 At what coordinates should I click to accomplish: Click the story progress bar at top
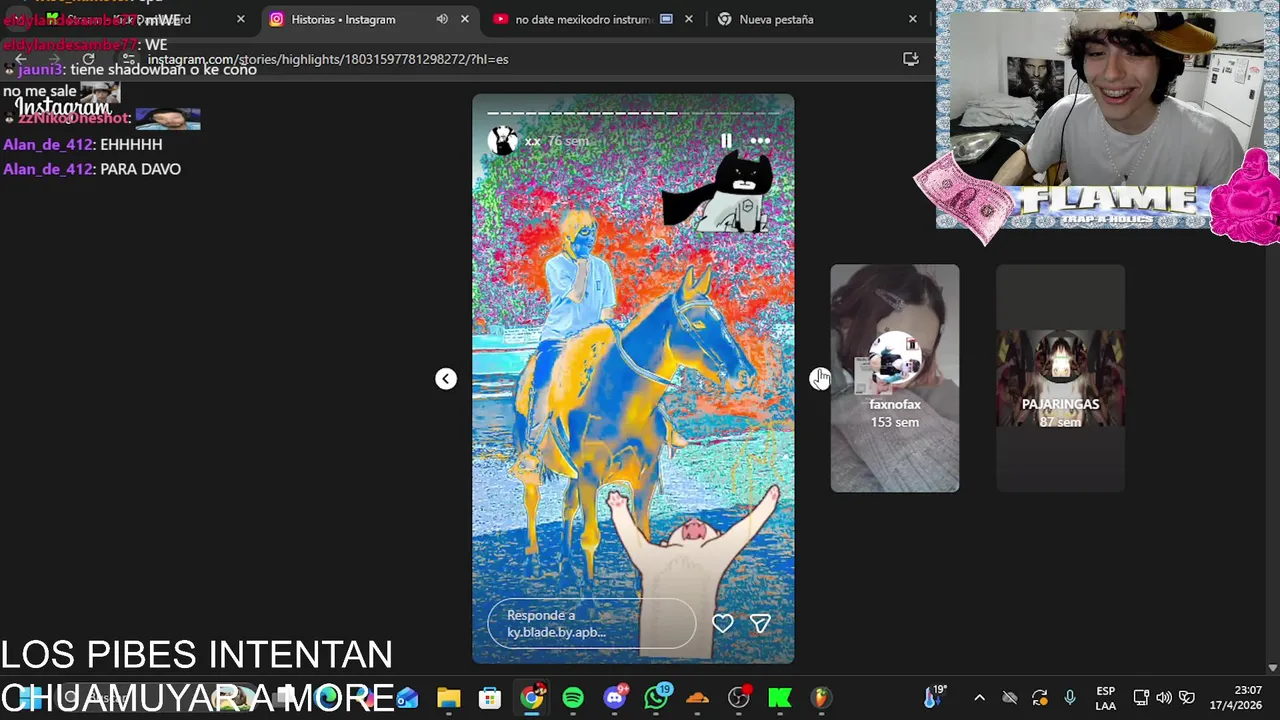pyautogui.click(x=633, y=112)
